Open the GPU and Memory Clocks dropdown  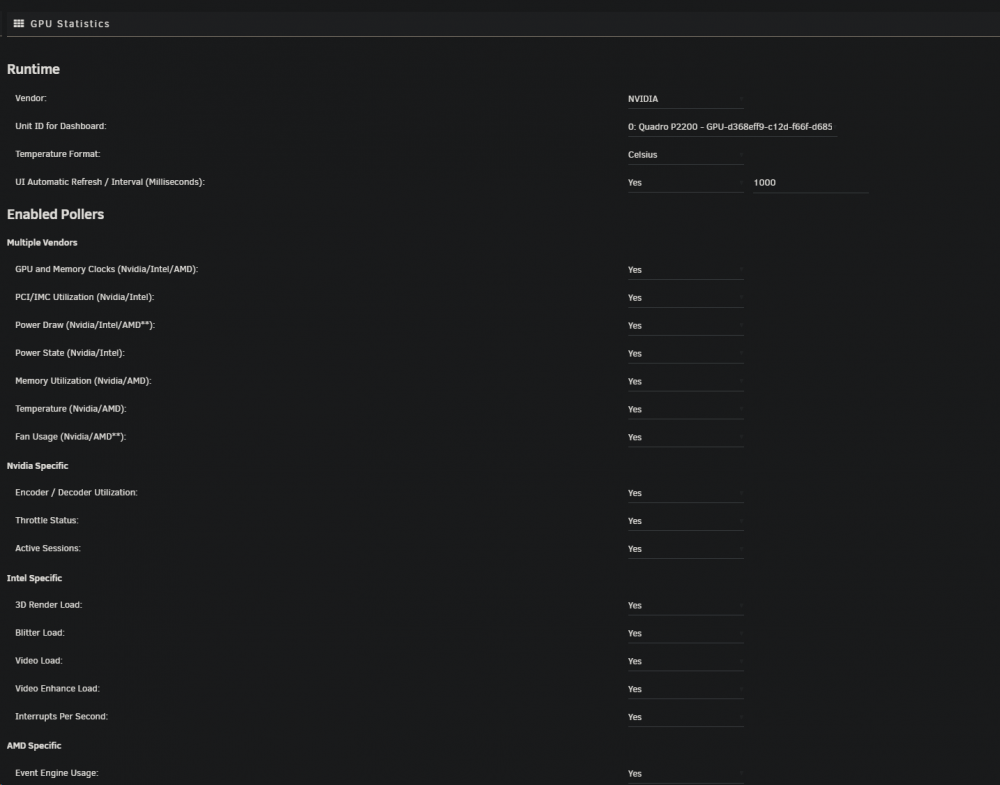click(686, 270)
